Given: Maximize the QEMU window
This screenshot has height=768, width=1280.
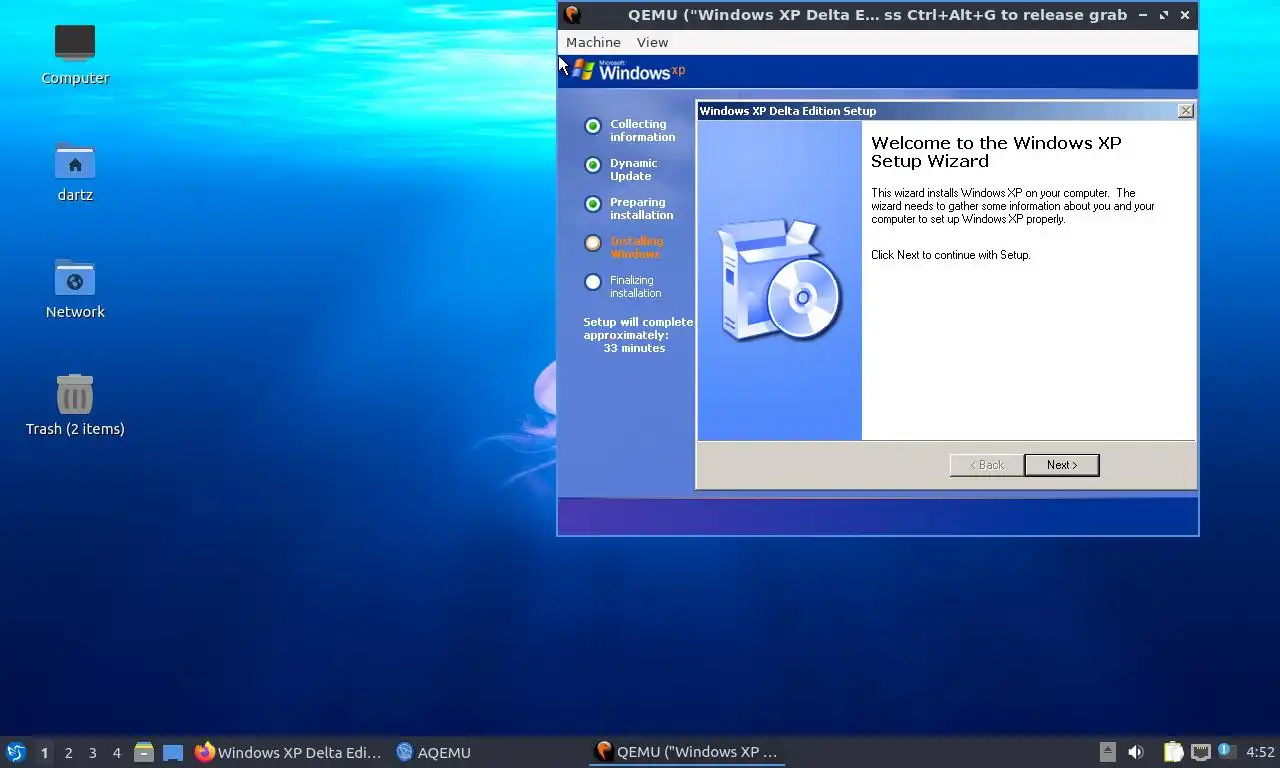Looking at the screenshot, I should (x=1164, y=15).
